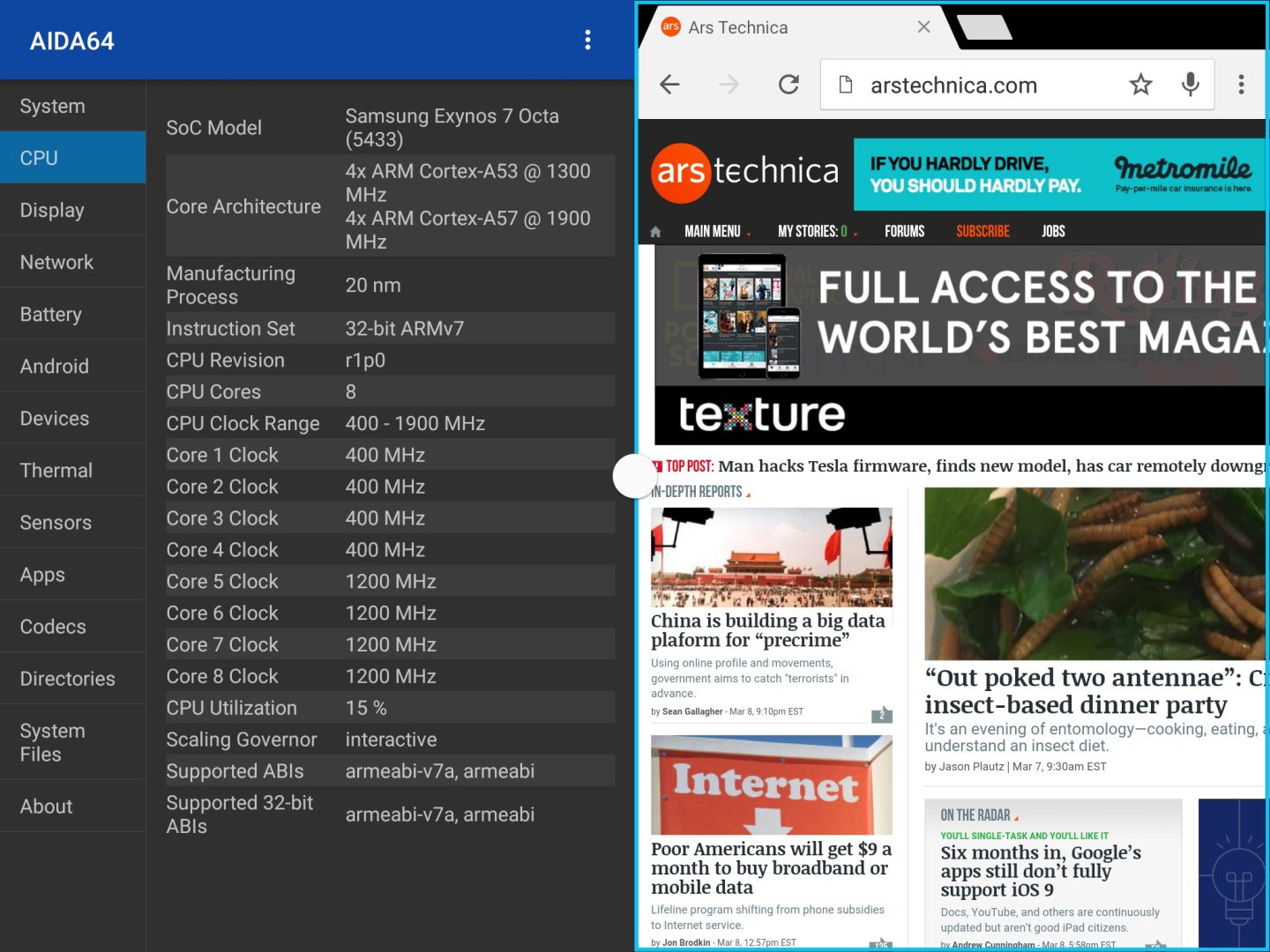Click the Subscribe link
This screenshot has height=952, width=1270.
pos(982,232)
